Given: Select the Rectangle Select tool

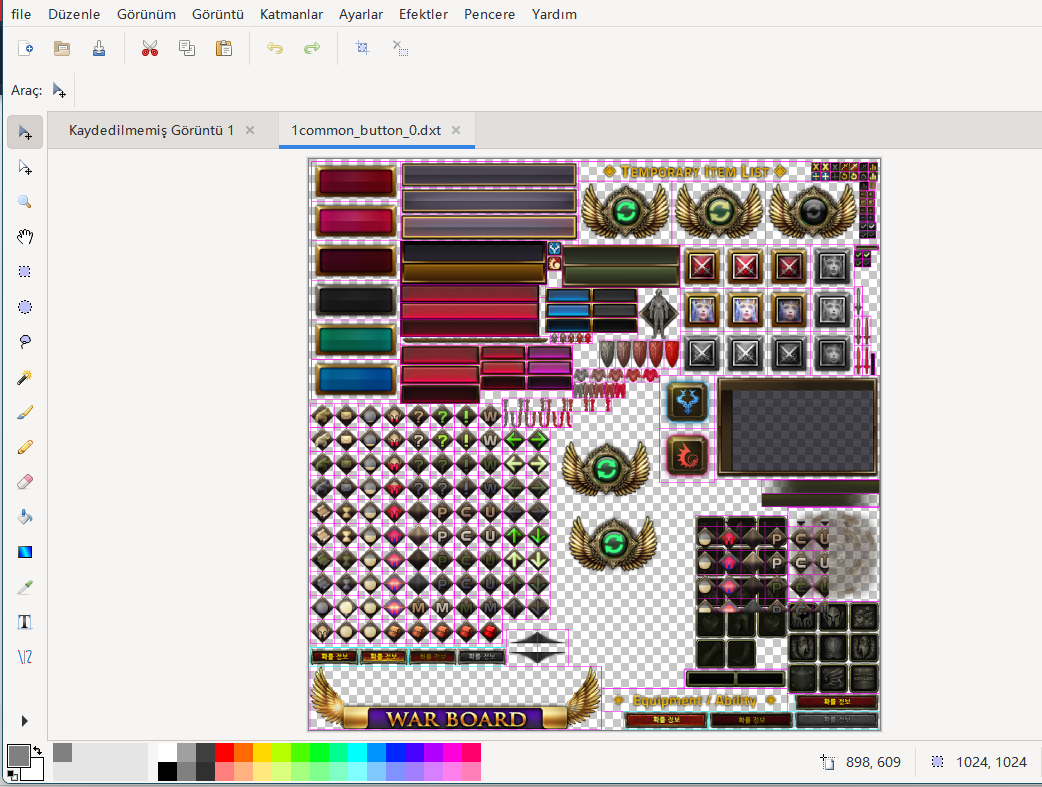Looking at the screenshot, I should 25,272.
